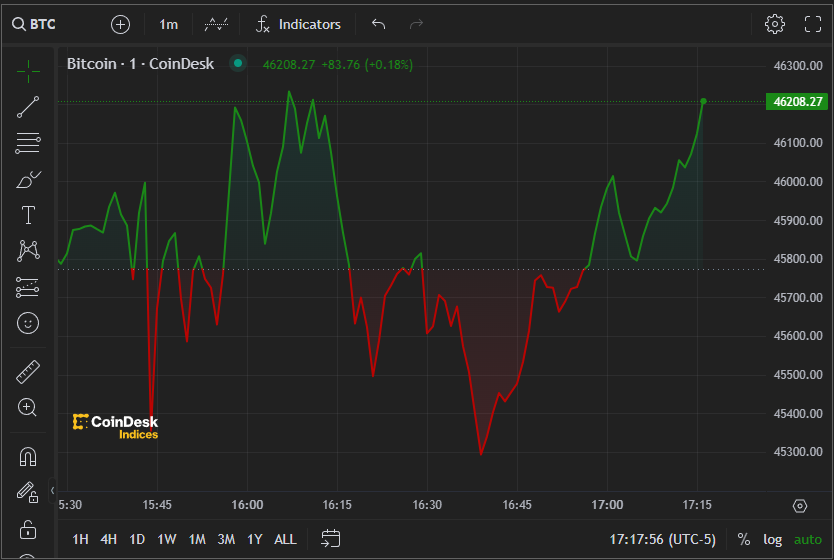Toggle stay in drawing mode
The height and width of the screenshot is (560, 834).
(x=28, y=492)
